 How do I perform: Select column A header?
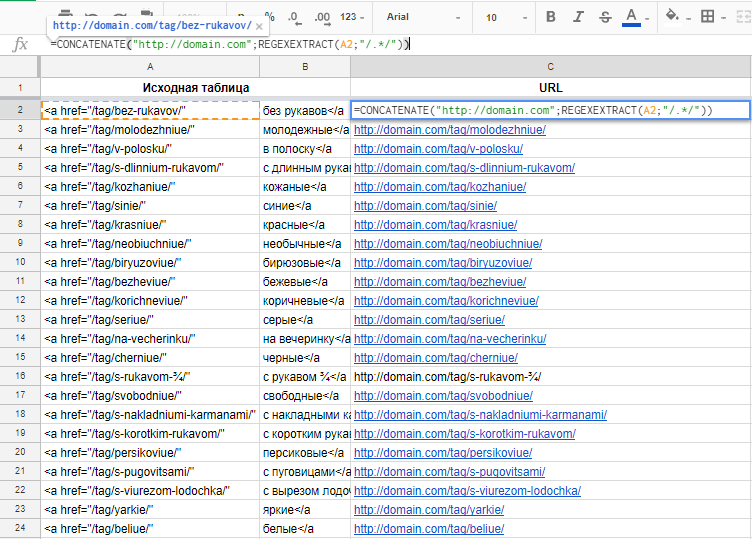pyautogui.click(x=150, y=67)
